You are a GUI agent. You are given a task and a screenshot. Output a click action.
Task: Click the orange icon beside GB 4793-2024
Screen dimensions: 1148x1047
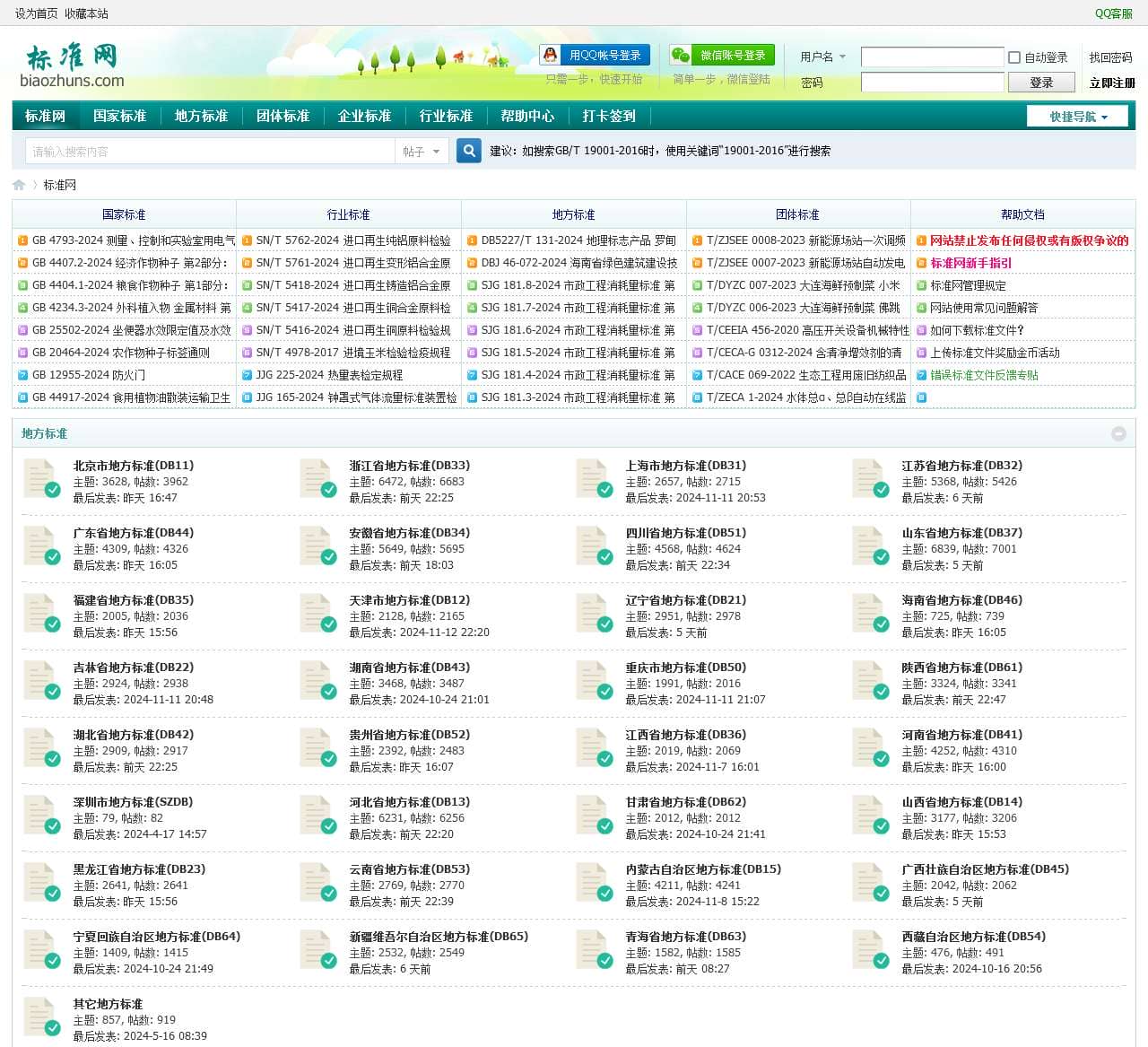click(22, 240)
